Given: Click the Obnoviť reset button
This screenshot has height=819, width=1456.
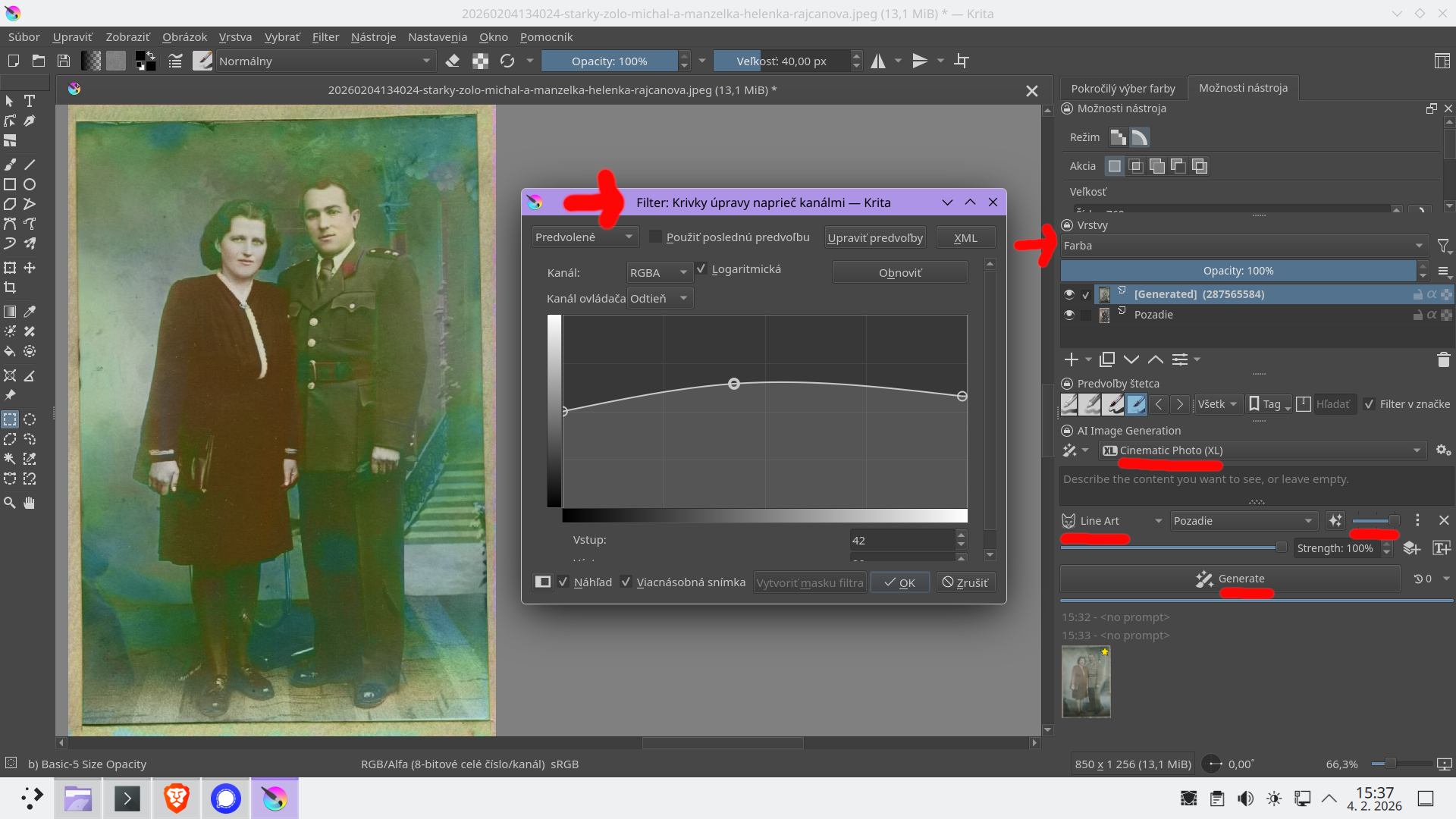Looking at the screenshot, I should pyautogui.click(x=899, y=272).
